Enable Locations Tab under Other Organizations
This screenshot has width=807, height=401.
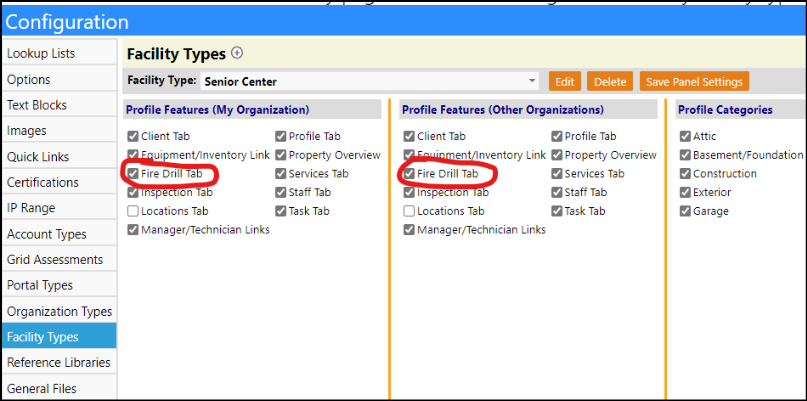[409, 211]
